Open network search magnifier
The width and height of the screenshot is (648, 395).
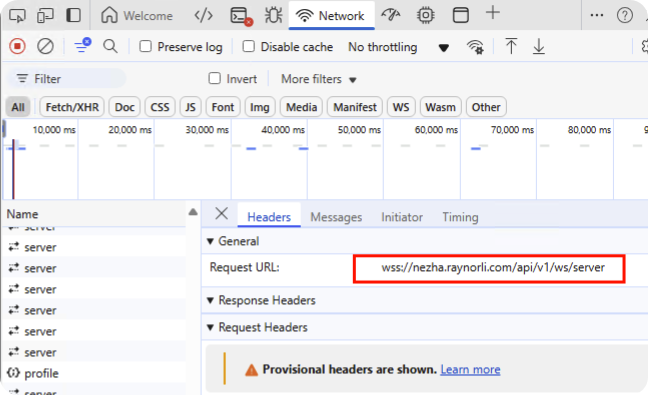click(x=110, y=46)
